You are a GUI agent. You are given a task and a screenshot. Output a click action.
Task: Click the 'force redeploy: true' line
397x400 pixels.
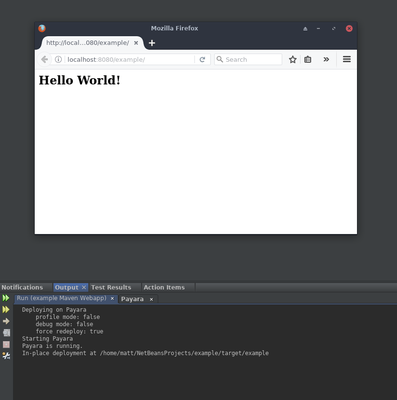click(x=69, y=331)
